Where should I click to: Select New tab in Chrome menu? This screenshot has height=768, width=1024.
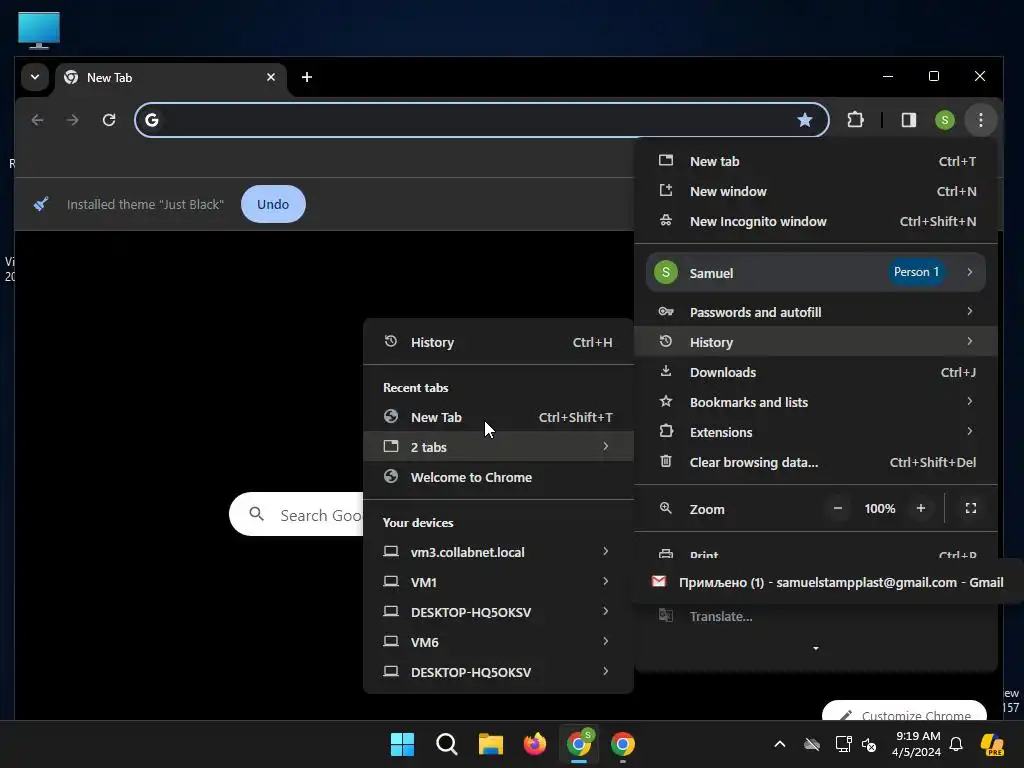click(816, 161)
